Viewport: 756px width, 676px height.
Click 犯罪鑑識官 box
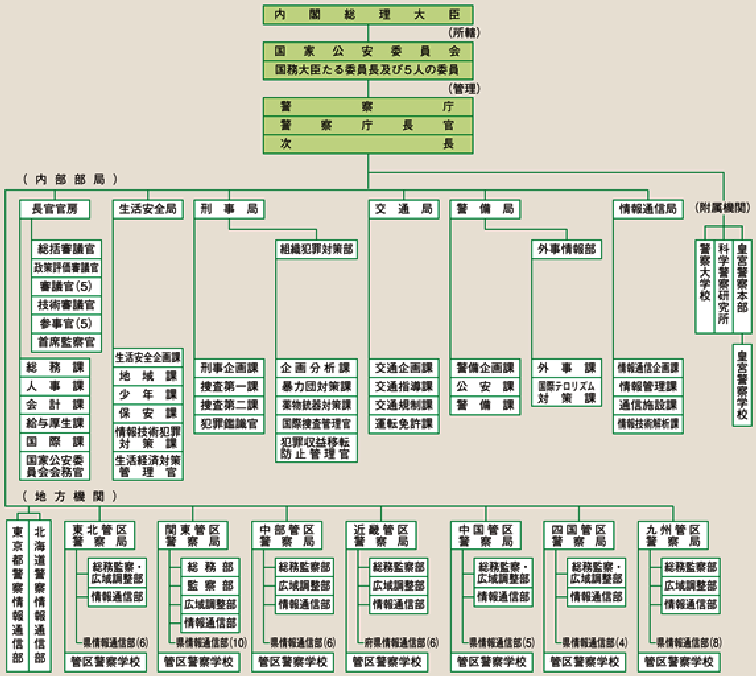(229, 424)
